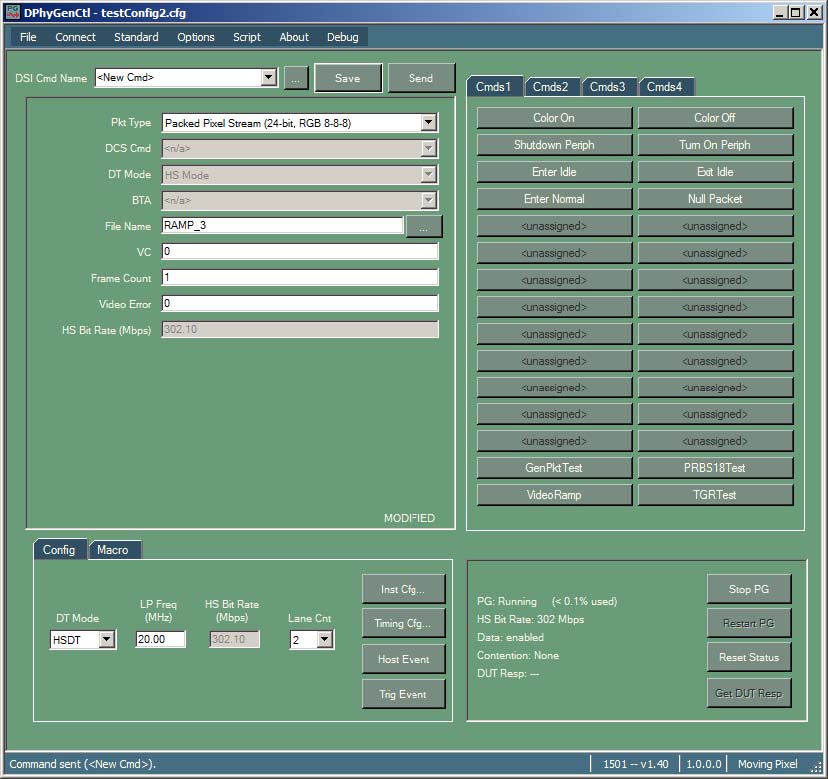This screenshot has height=779, width=828.
Task: Click the Host Event button
Action: pyautogui.click(x=403, y=659)
